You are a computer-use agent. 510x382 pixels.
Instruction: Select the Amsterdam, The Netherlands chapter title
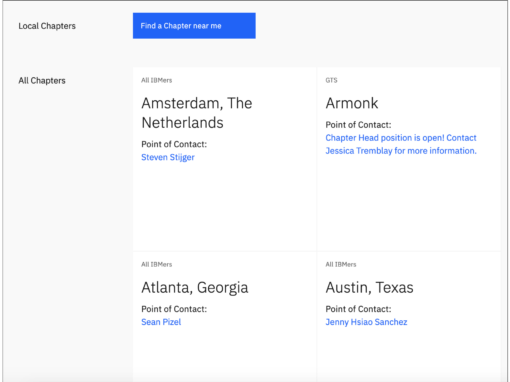(x=197, y=113)
